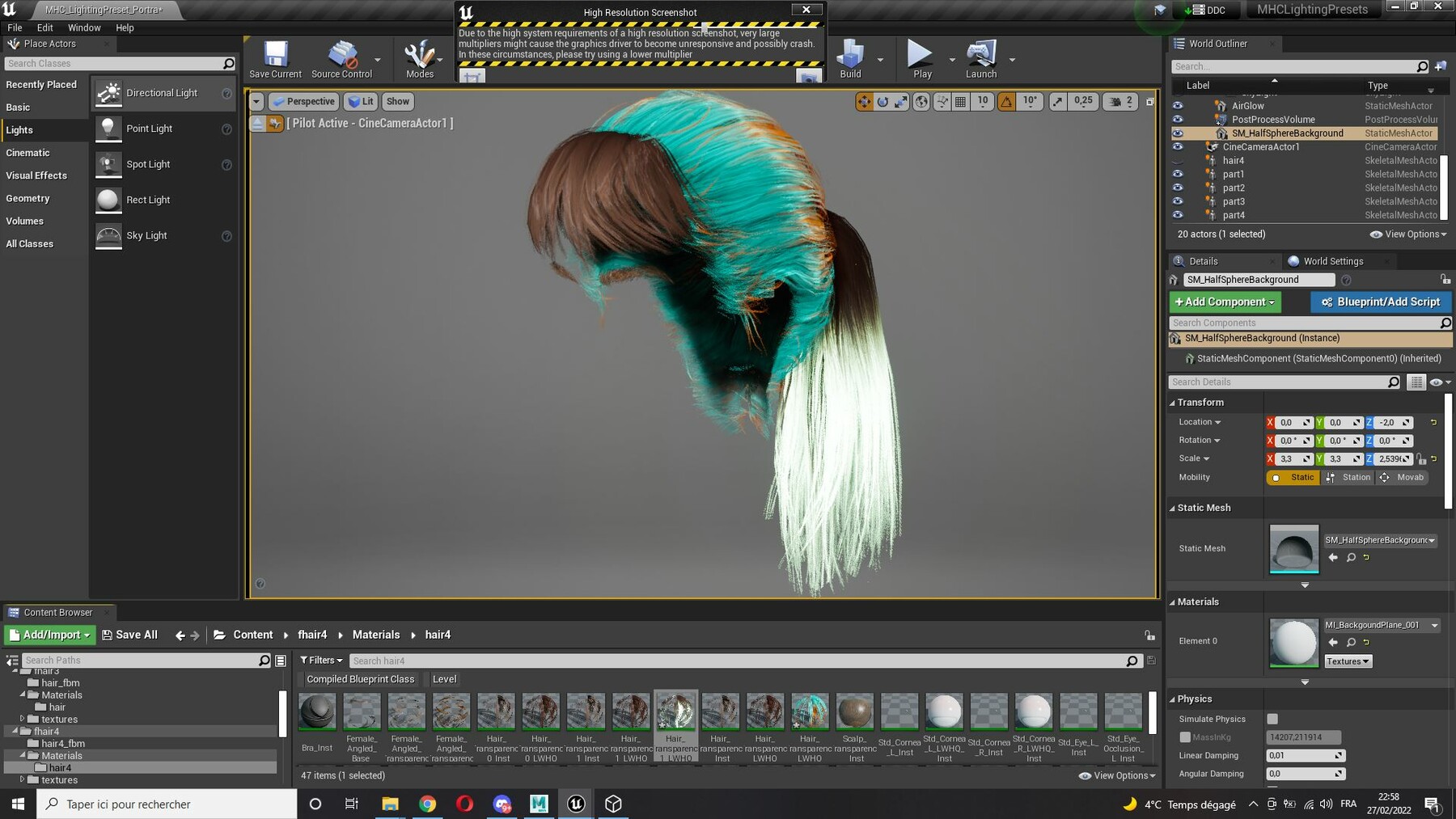Open Lit view mode dropdown
The width and height of the screenshot is (1456, 819).
pos(361,102)
